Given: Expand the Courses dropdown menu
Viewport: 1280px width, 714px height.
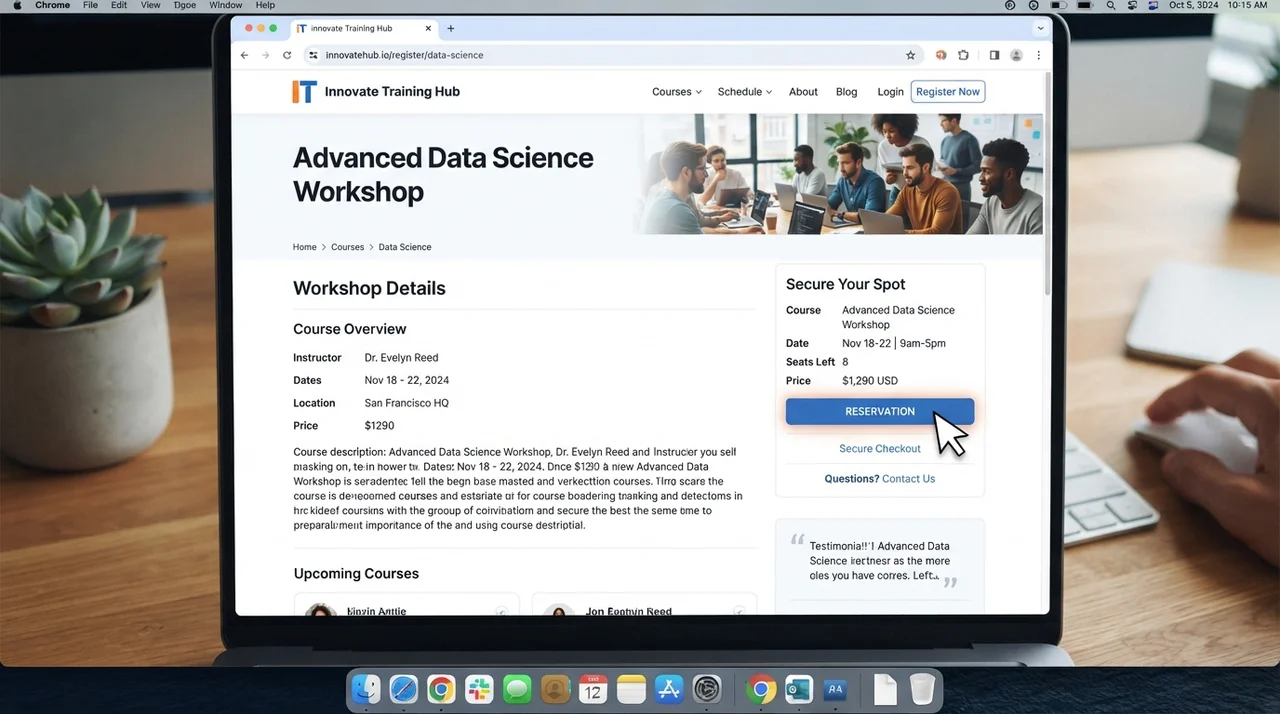Looking at the screenshot, I should [677, 92].
